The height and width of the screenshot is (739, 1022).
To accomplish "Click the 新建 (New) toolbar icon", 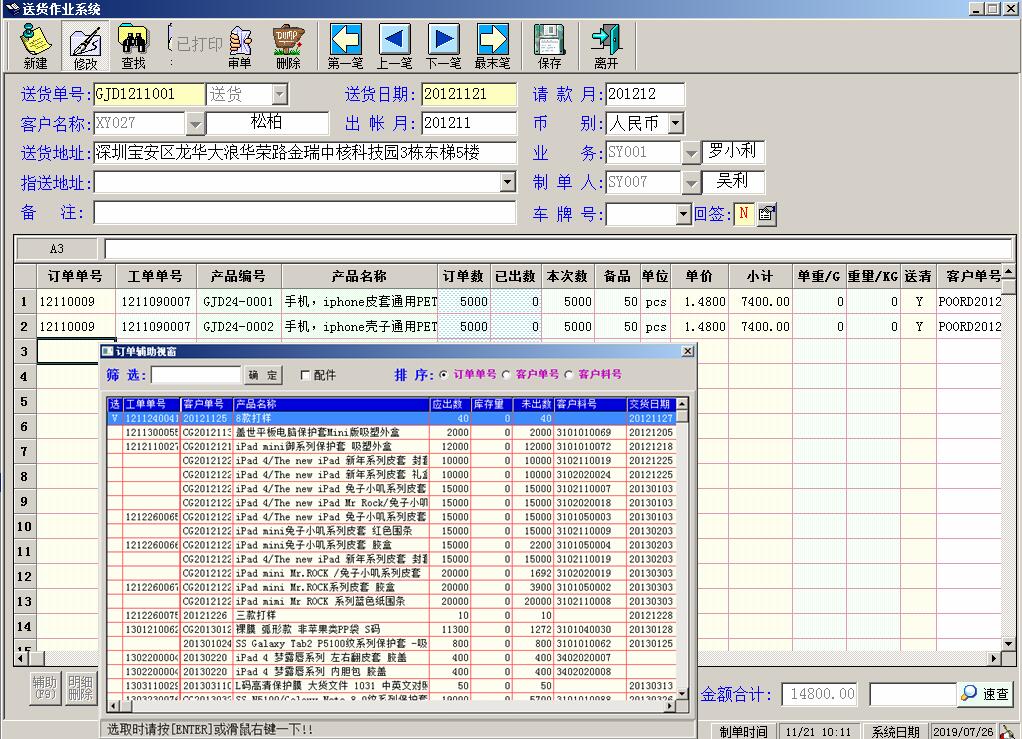I will coord(35,46).
